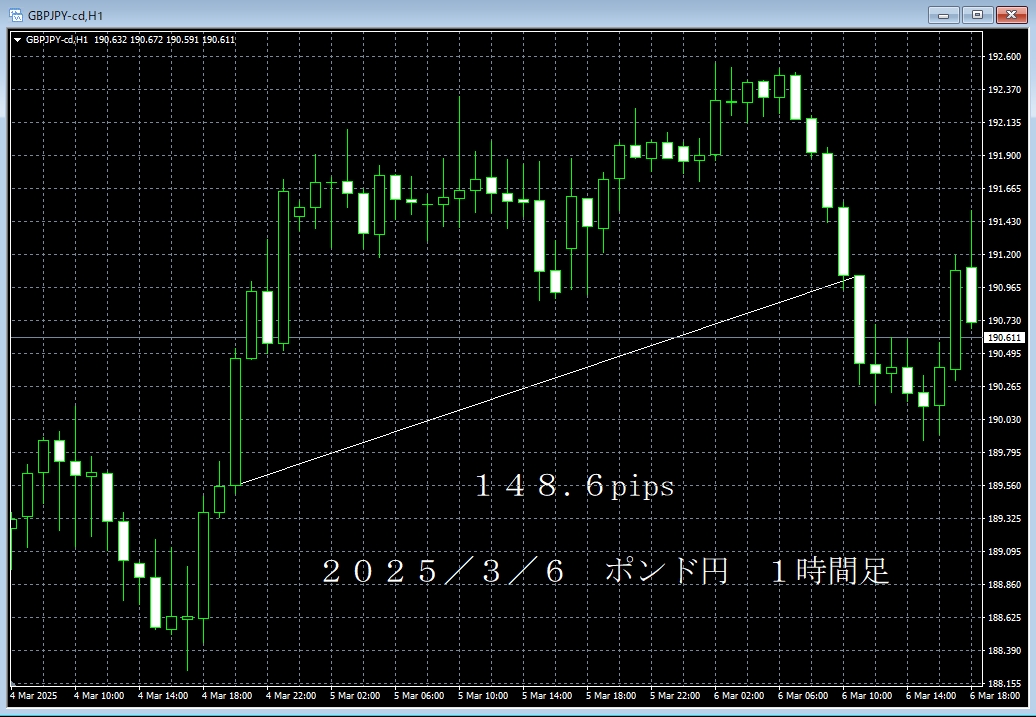
Task: Click the 4 Mar 14:00 time label
Action: coord(163,696)
